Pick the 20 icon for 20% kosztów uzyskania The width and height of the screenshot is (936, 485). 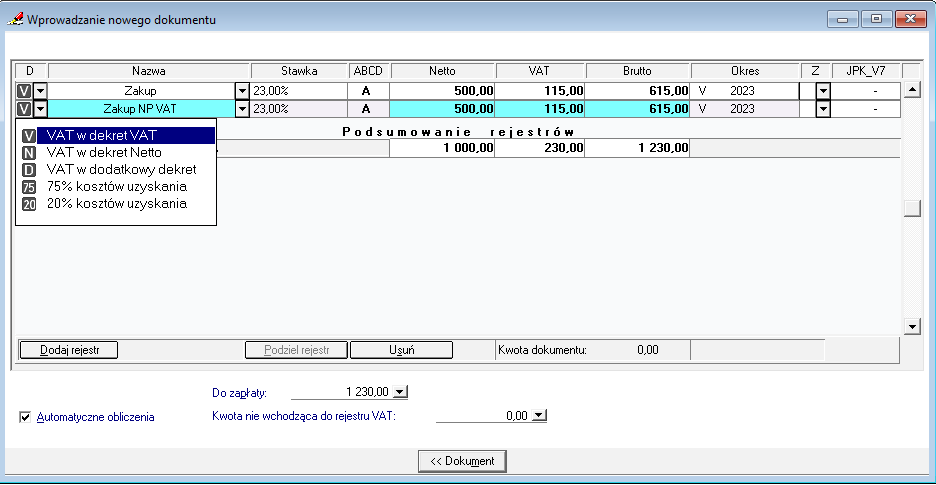(29, 204)
